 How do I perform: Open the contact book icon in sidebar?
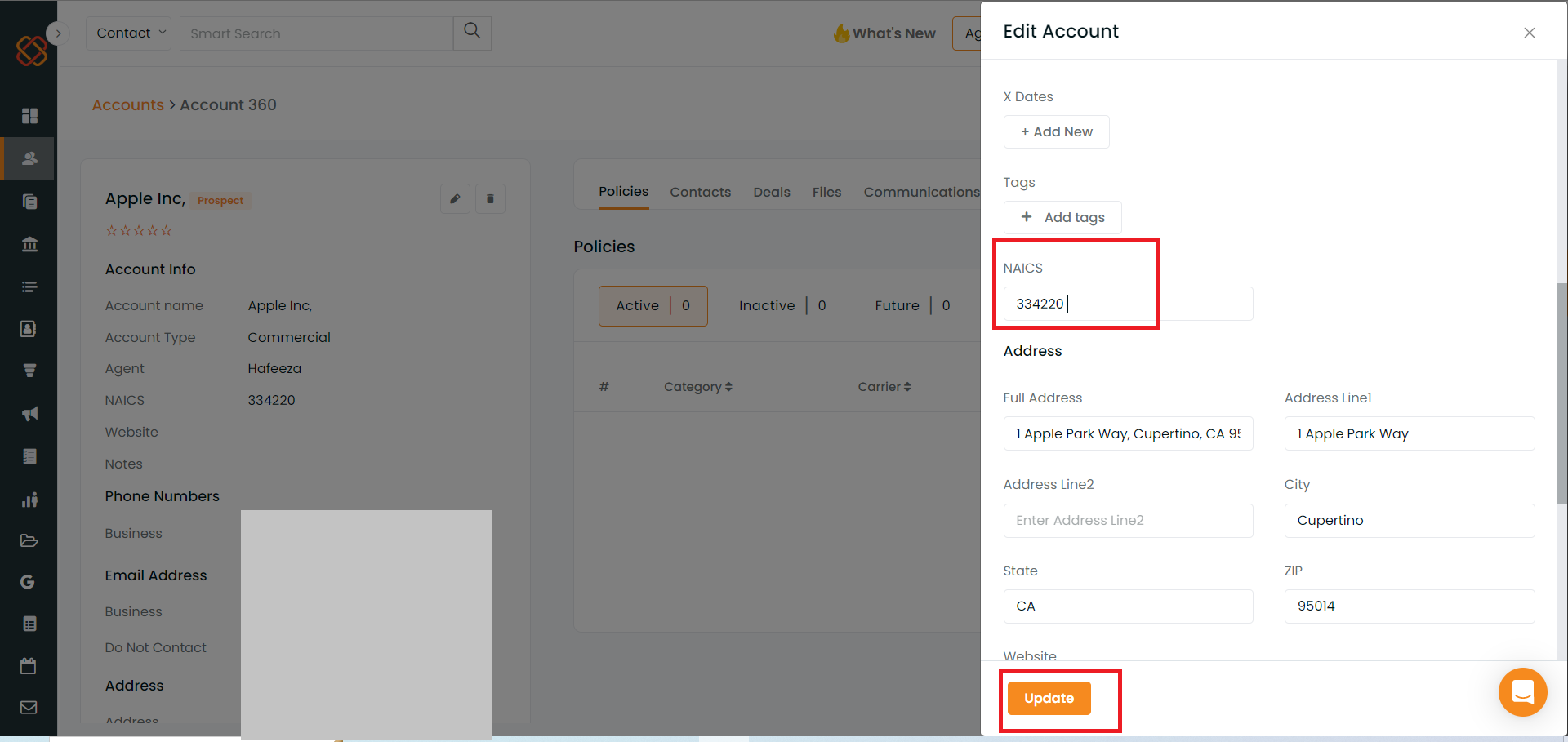(x=29, y=329)
